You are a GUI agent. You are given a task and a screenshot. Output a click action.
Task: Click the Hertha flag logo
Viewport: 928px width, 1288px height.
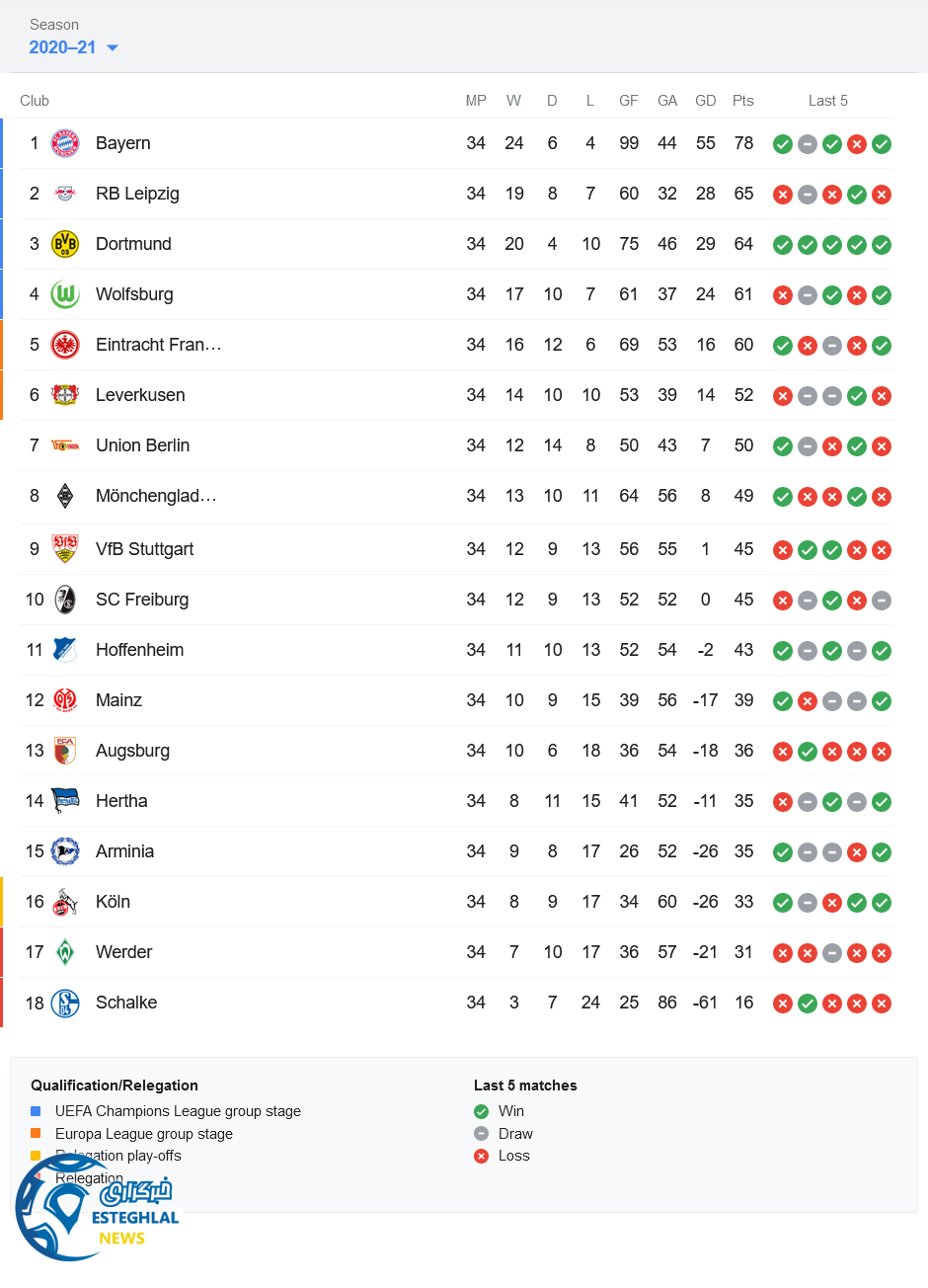tap(65, 801)
